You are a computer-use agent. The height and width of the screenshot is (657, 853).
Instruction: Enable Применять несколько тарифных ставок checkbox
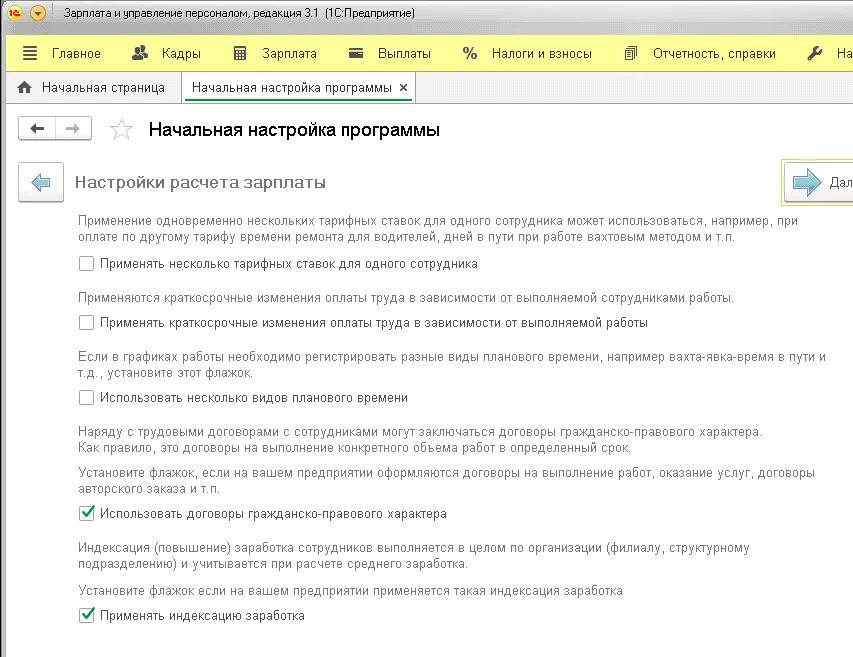point(86,264)
